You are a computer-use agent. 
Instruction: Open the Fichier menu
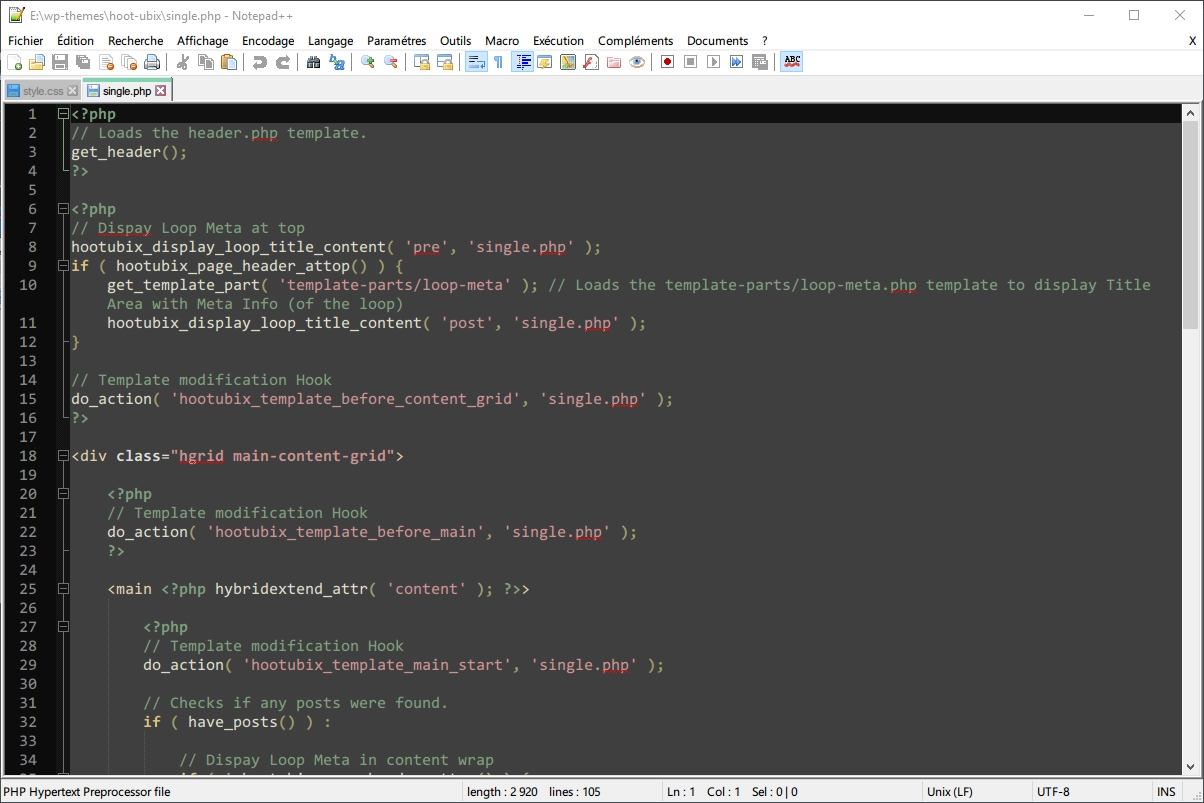pyautogui.click(x=26, y=41)
